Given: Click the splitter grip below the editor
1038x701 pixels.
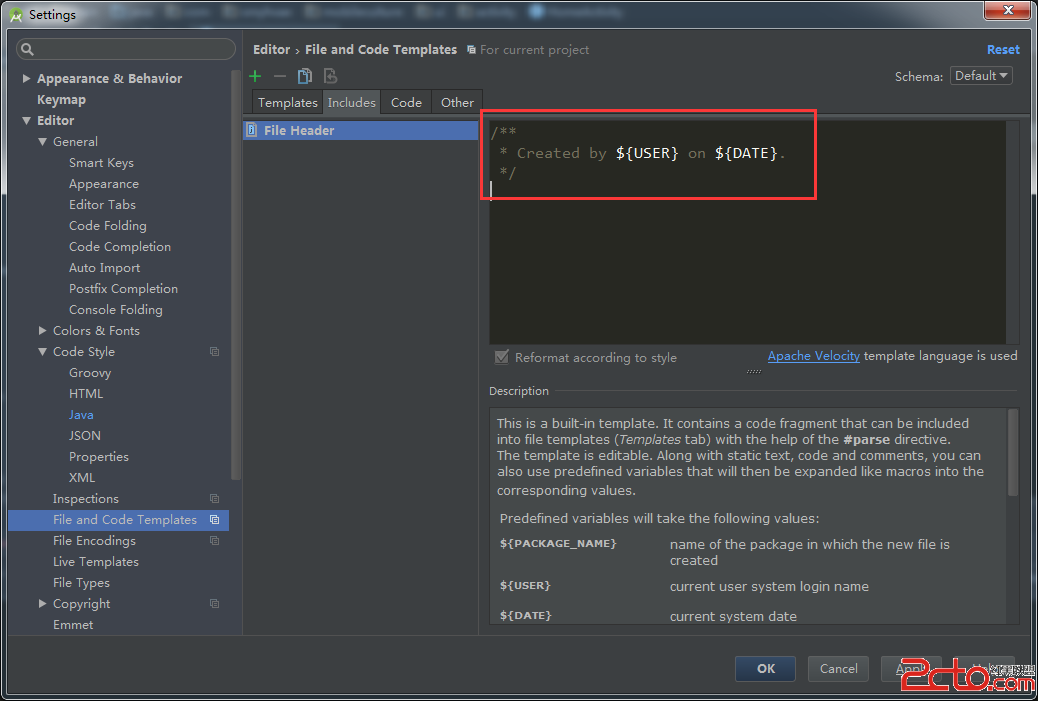Looking at the screenshot, I should tap(753, 371).
